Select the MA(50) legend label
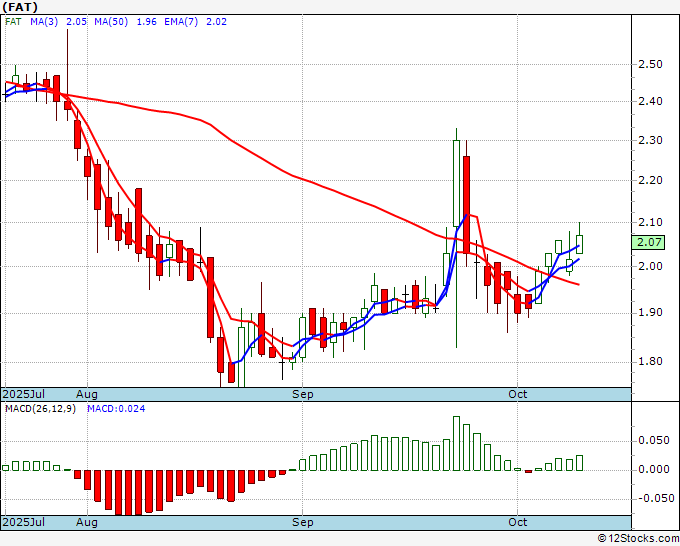This screenshot has width=680, height=546. click(x=111, y=22)
